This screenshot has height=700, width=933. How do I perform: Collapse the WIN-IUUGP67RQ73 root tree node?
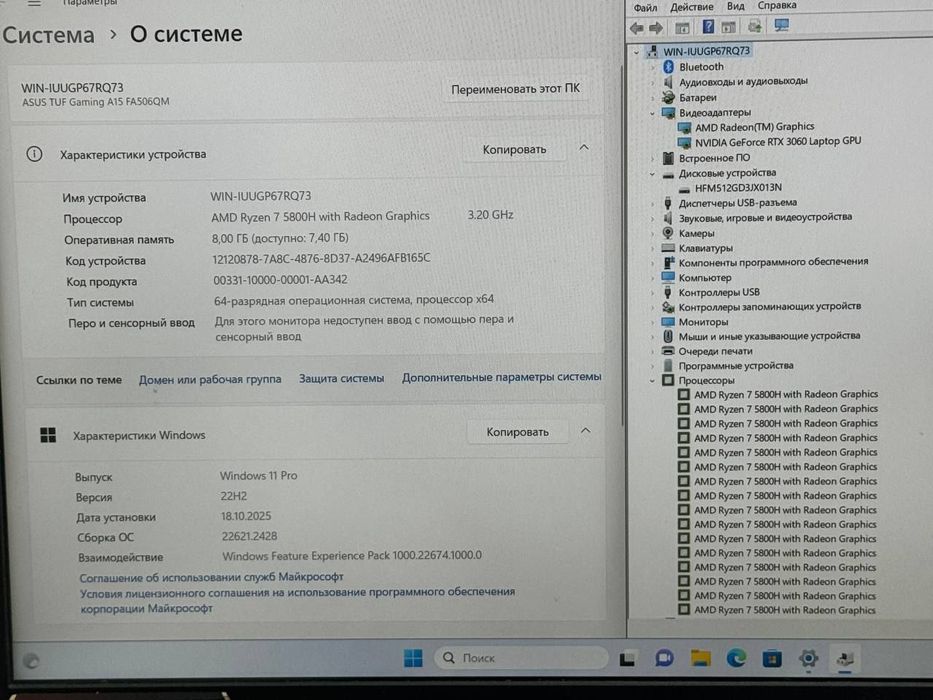pyautogui.click(x=637, y=52)
